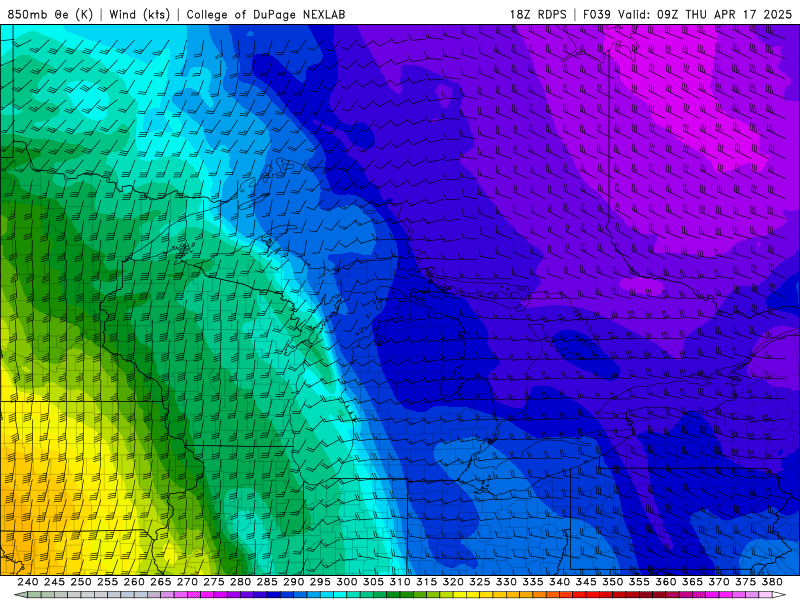Click the 325 scale label
This screenshot has height=600, width=800.
(480, 582)
